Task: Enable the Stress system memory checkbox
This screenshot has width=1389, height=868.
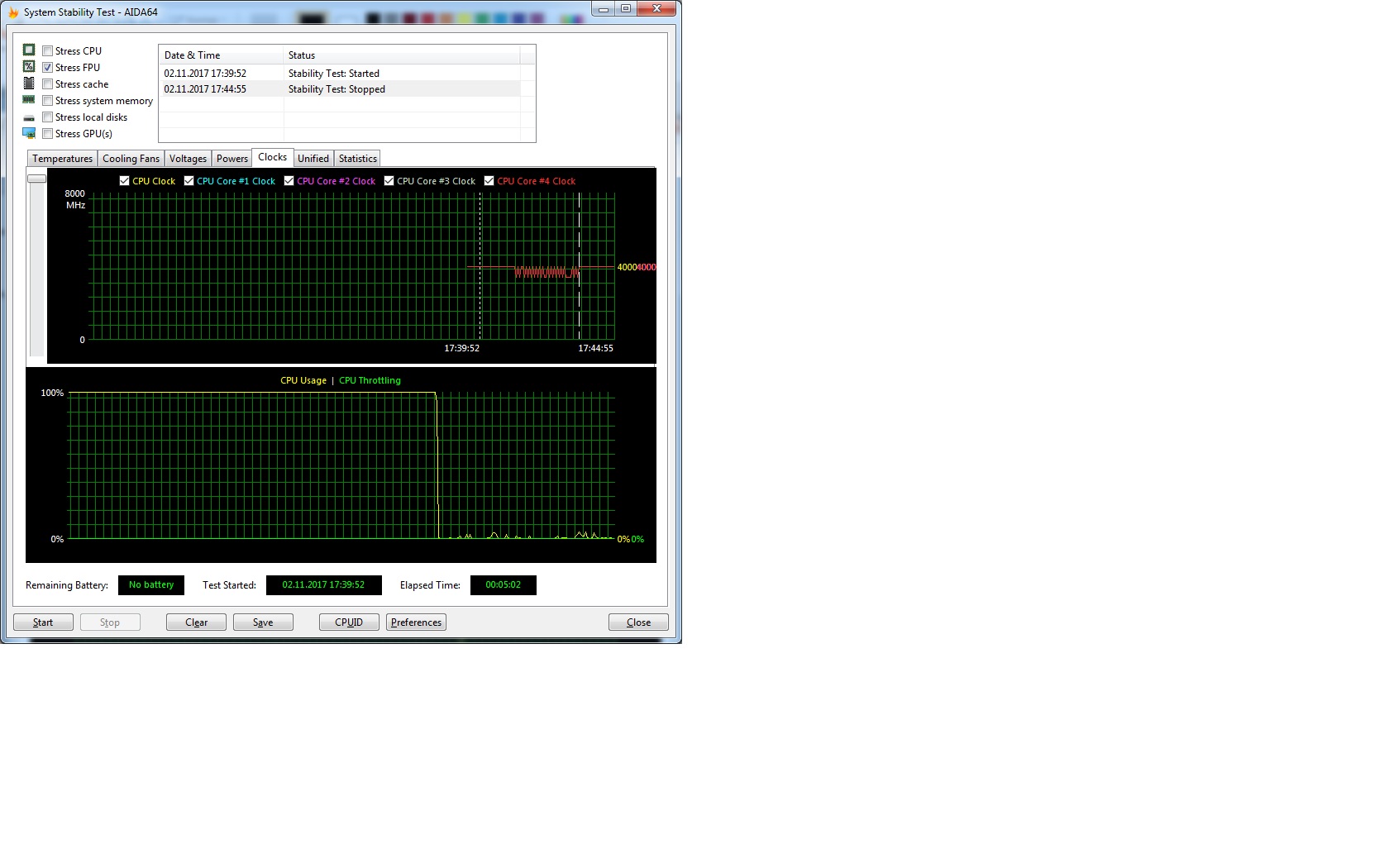Action: click(x=48, y=101)
